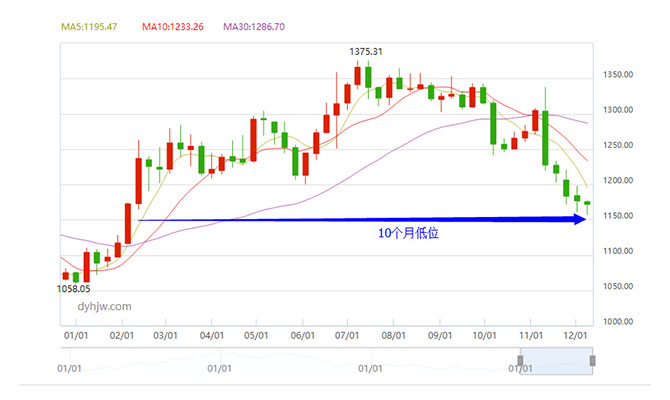Click the 1250.00 y-axis price label
This screenshot has height=400, width=670.
[618, 145]
